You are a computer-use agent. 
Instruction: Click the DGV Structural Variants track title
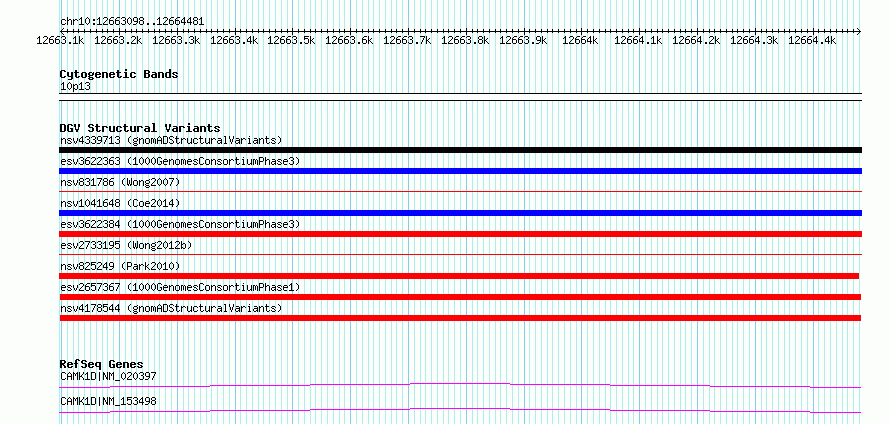click(x=140, y=128)
